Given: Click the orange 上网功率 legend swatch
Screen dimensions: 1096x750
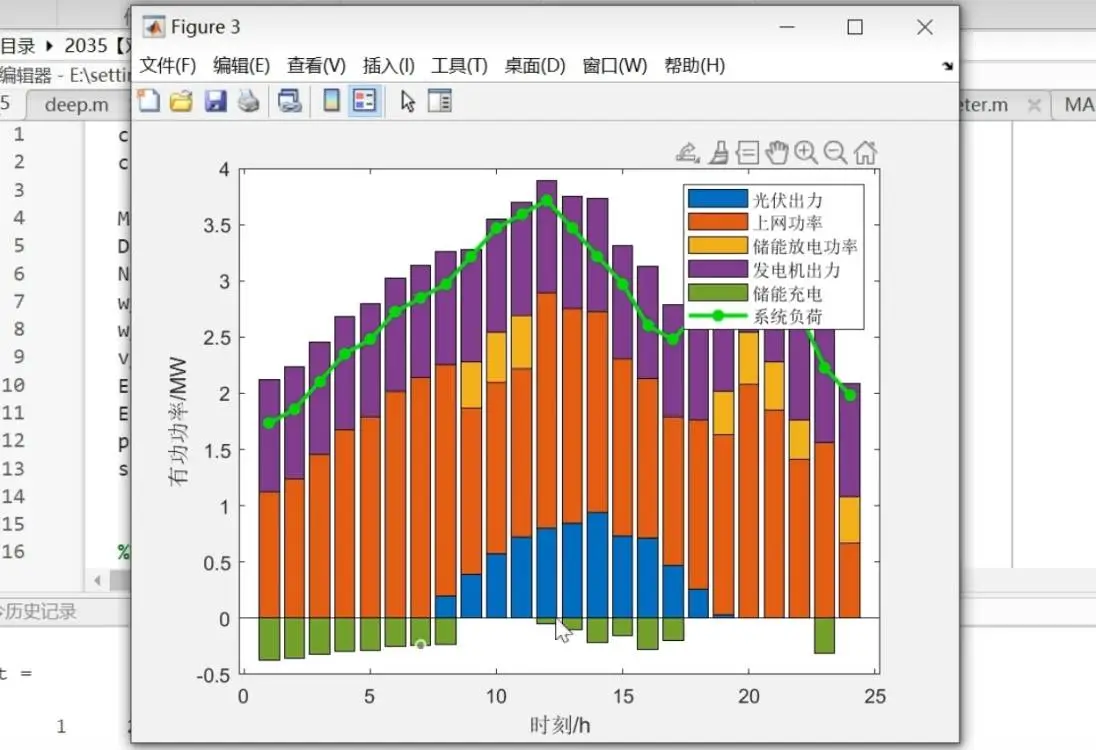Looking at the screenshot, I should pos(718,222).
